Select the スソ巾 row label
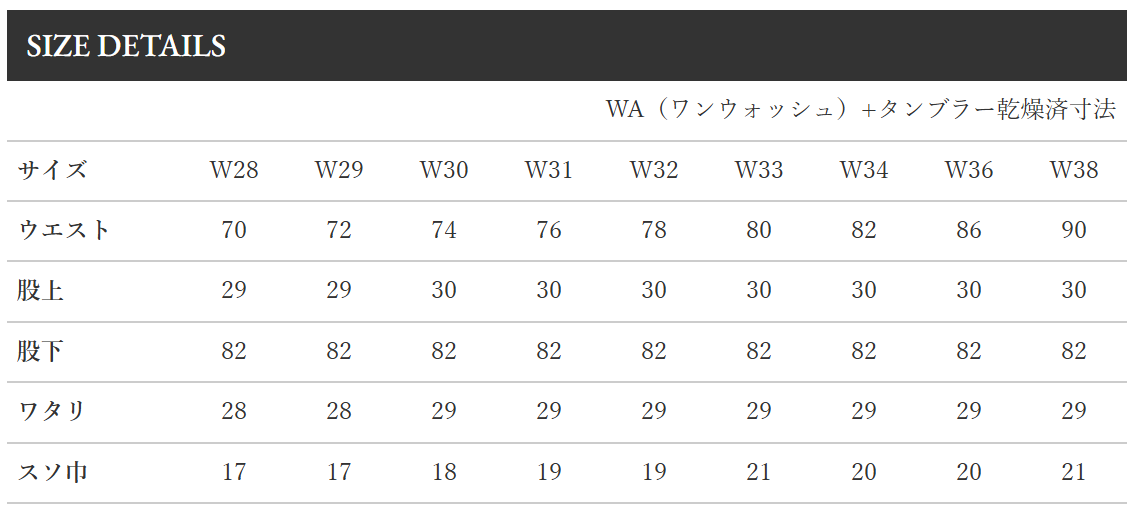The image size is (1139, 513). tap(52, 472)
